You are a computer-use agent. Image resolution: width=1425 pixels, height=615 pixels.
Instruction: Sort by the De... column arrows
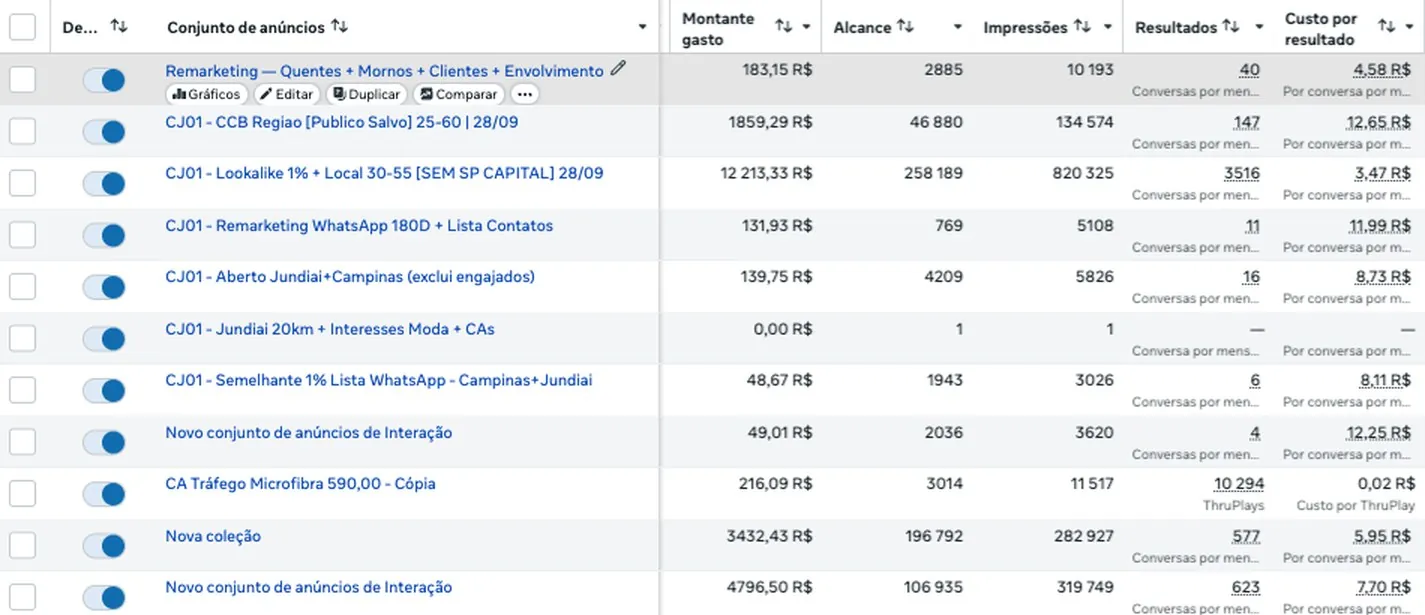click(x=119, y=27)
